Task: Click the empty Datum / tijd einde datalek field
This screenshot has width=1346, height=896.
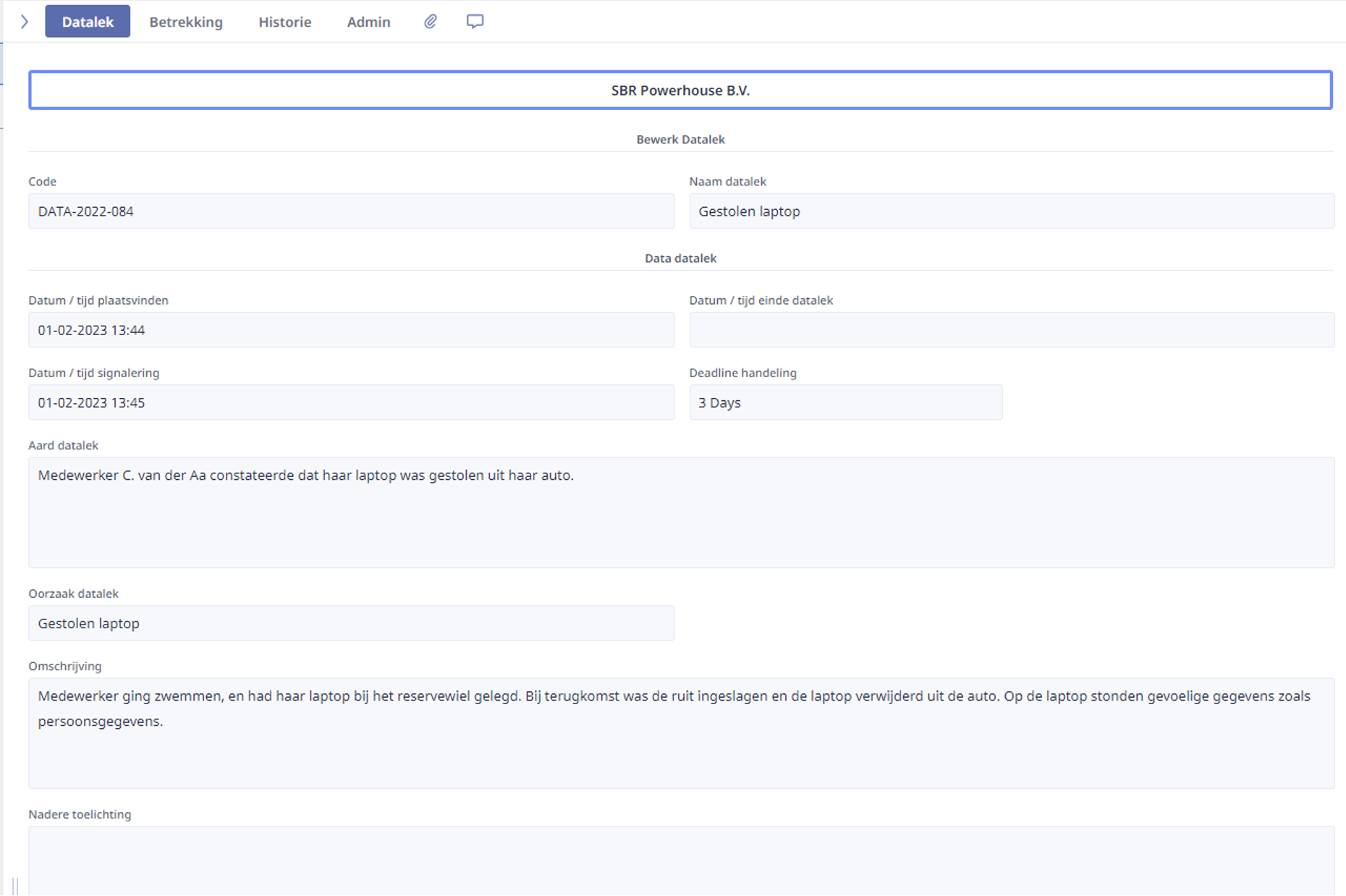Action: tap(1012, 330)
